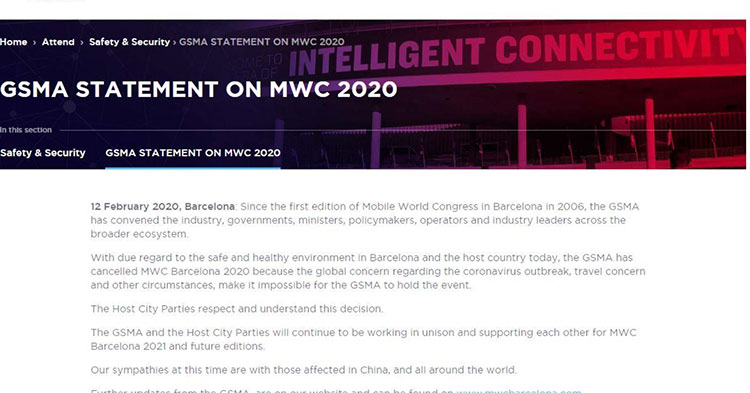Select the GSMA STATEMENT ON MWC 2020 tab

(x=193, y=153)
